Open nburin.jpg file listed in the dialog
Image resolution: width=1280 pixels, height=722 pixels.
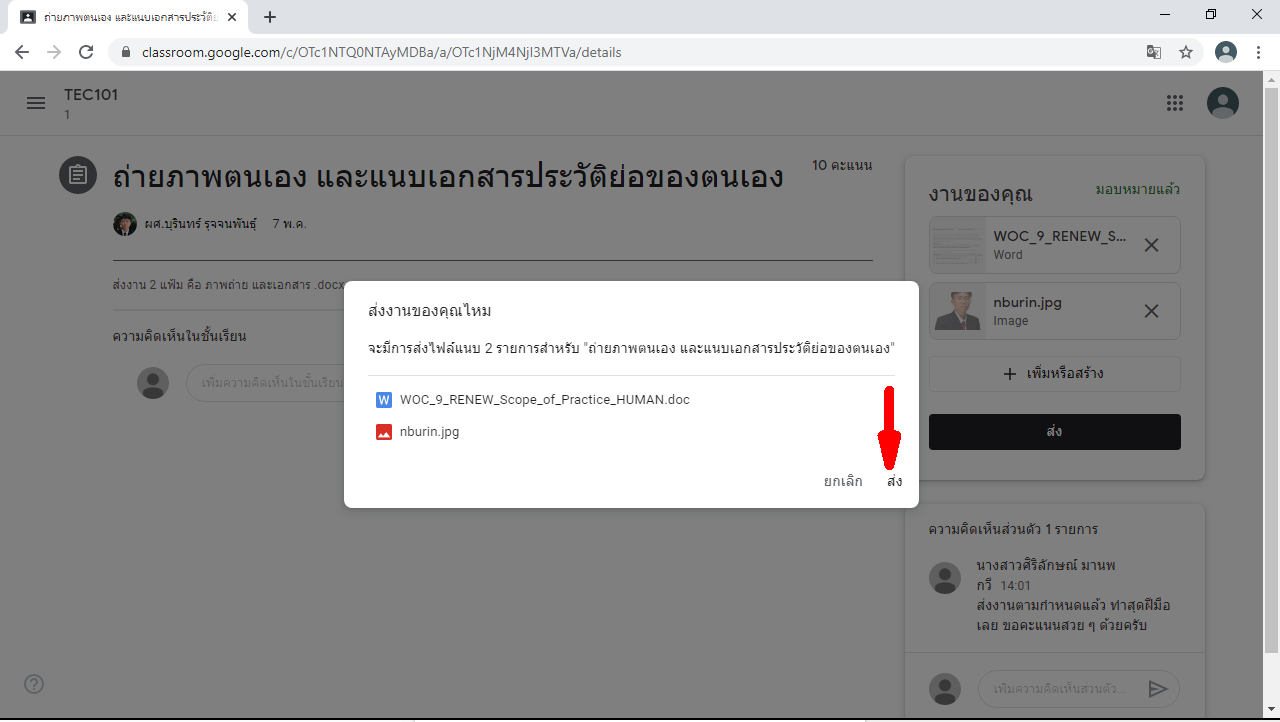point(429,432)
